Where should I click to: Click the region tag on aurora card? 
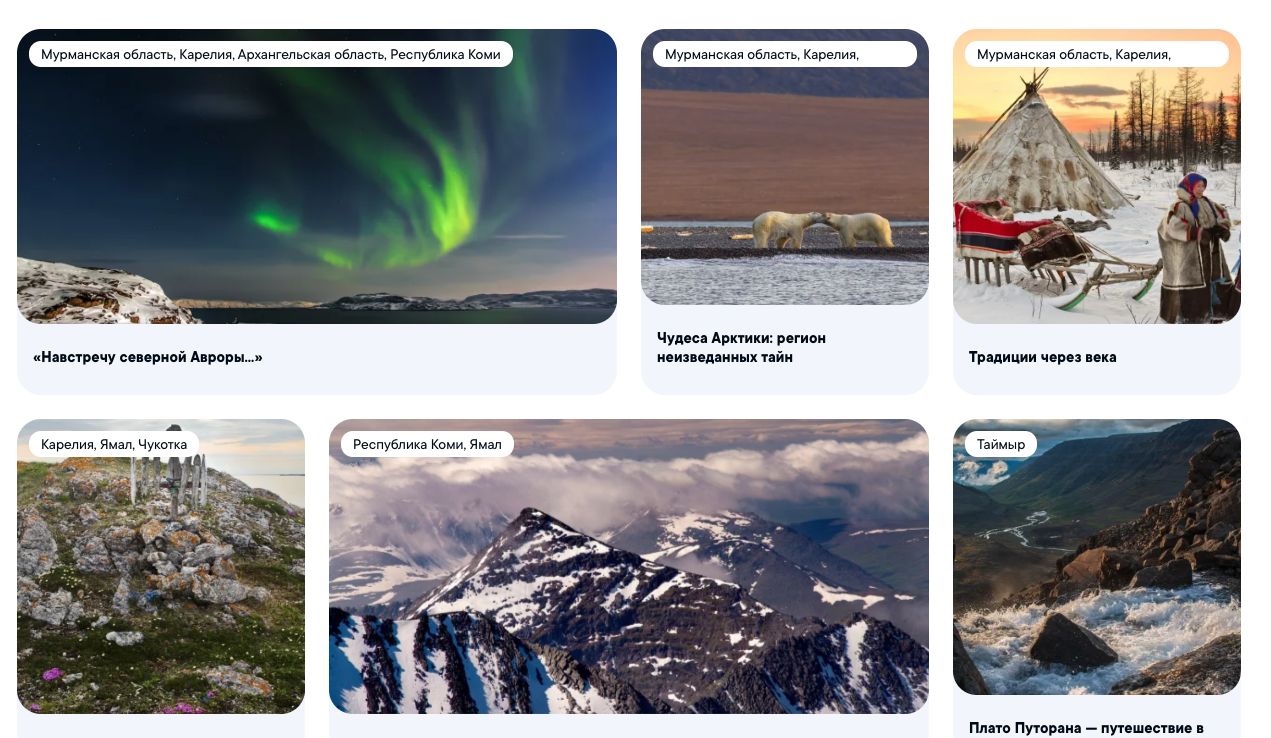[271, 54]
